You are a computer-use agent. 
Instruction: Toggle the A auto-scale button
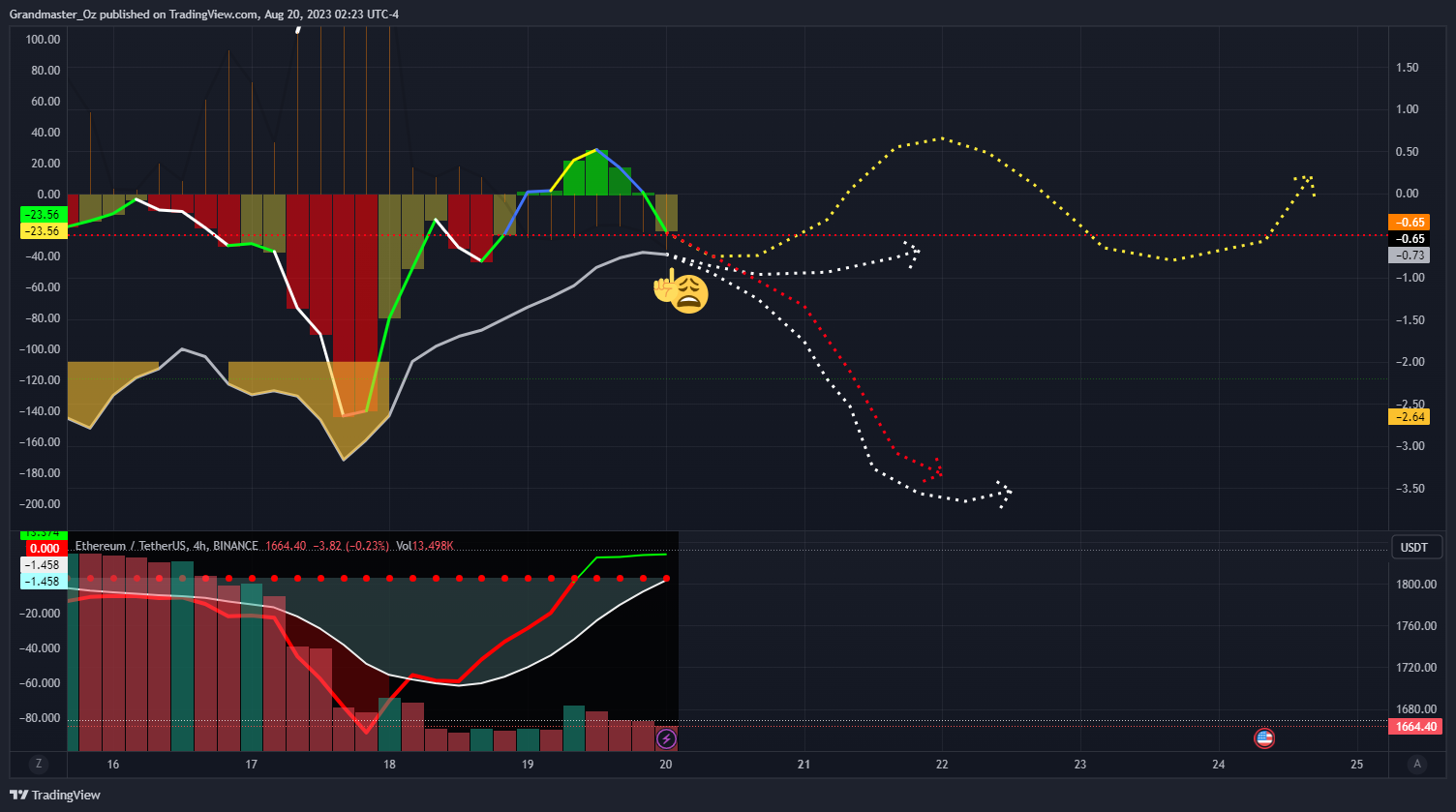tap(1417, 764)
